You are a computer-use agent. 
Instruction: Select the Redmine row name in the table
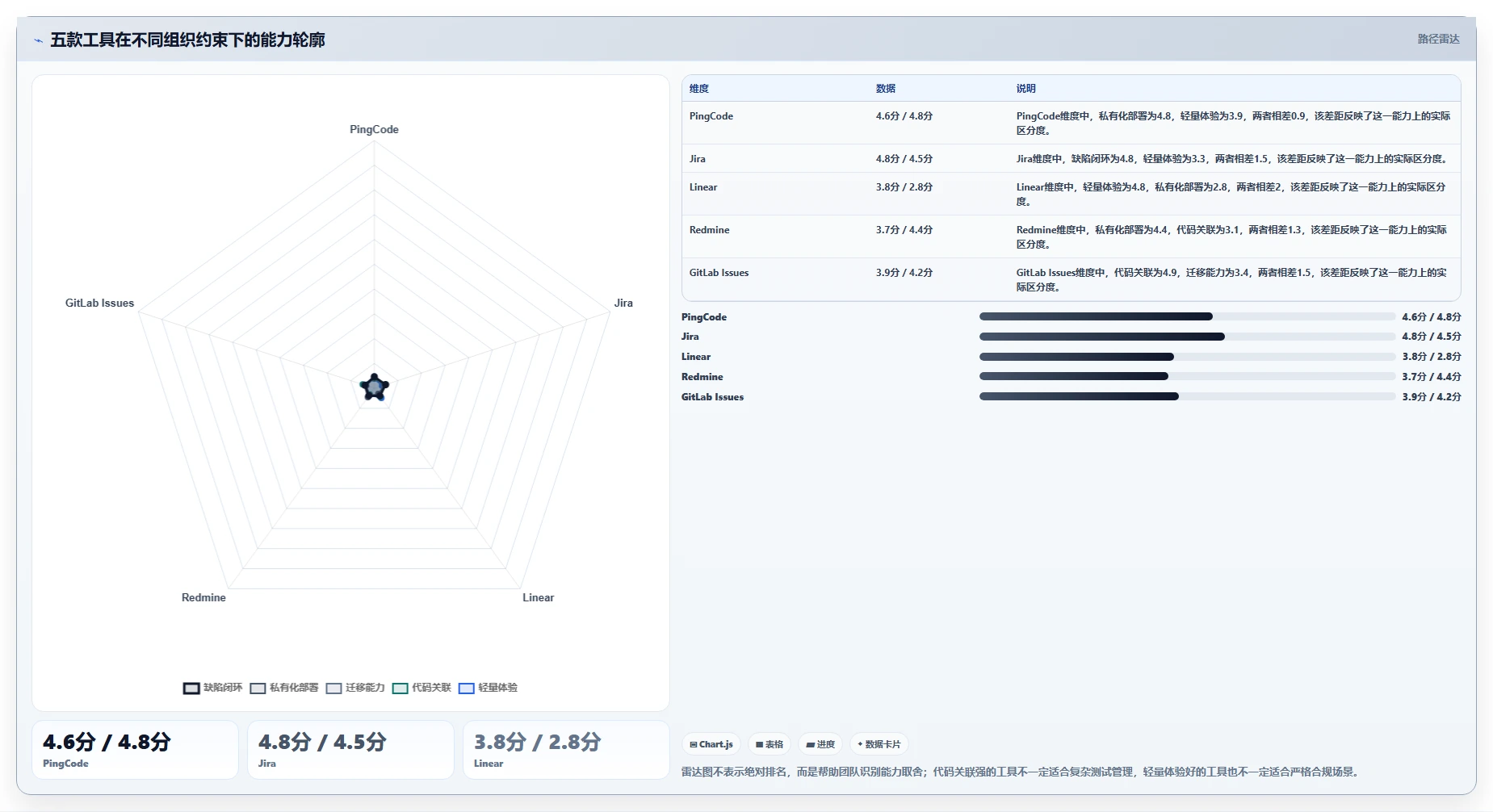pos(710,230)
